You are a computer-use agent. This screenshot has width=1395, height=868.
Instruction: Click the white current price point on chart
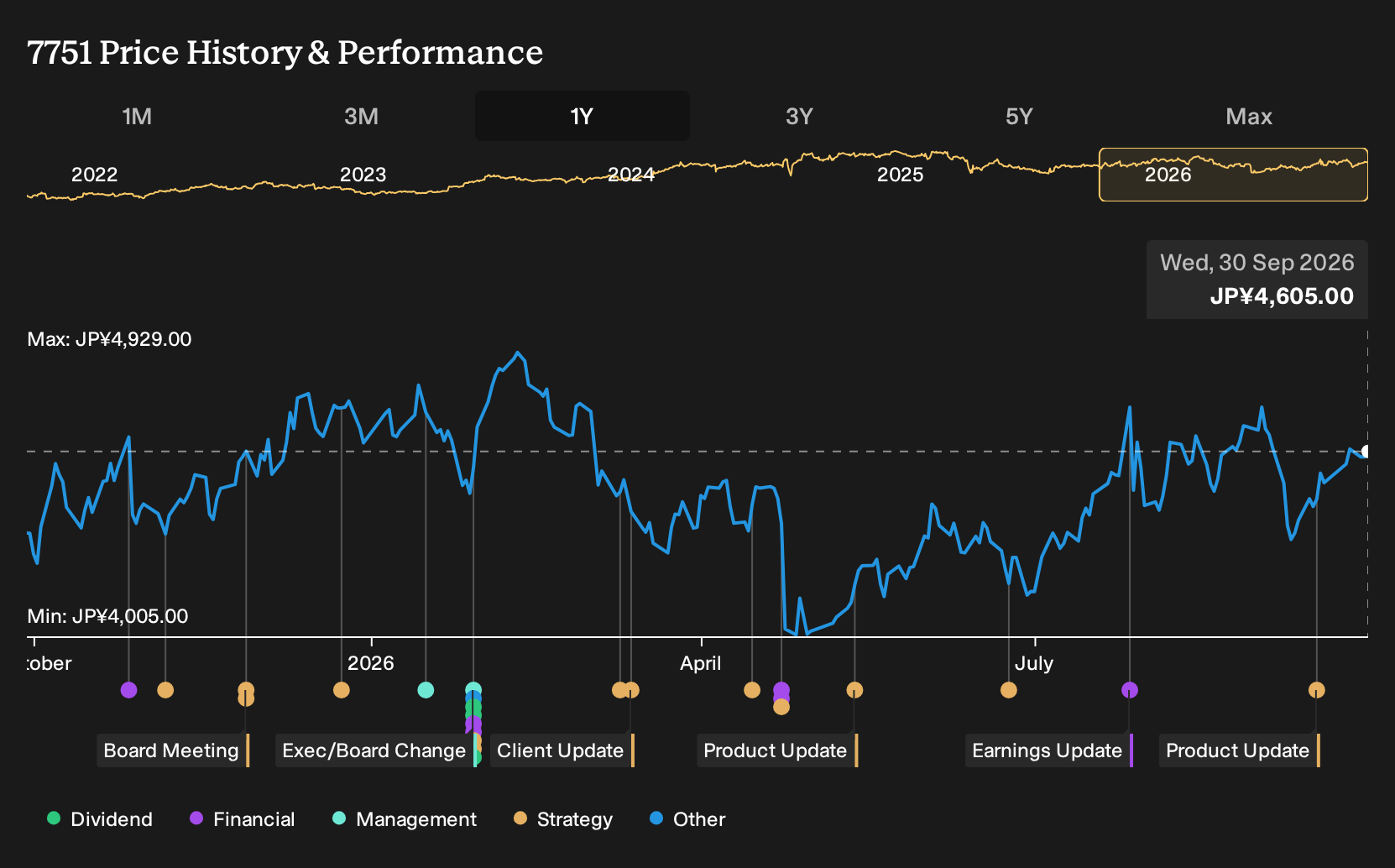click(x=1366, y=452)
